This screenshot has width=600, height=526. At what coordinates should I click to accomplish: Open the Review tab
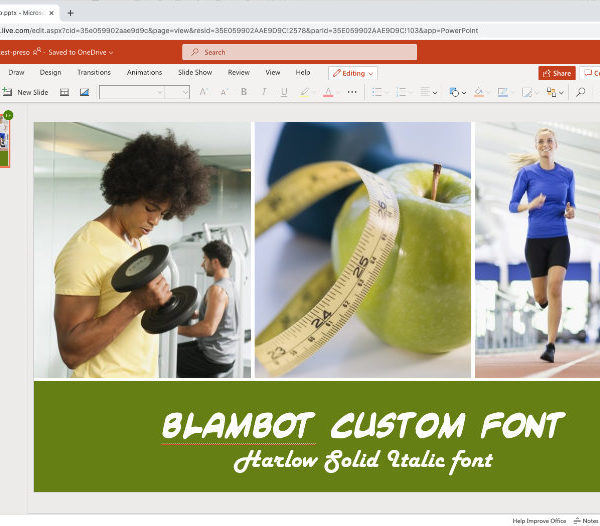(239, 72)
